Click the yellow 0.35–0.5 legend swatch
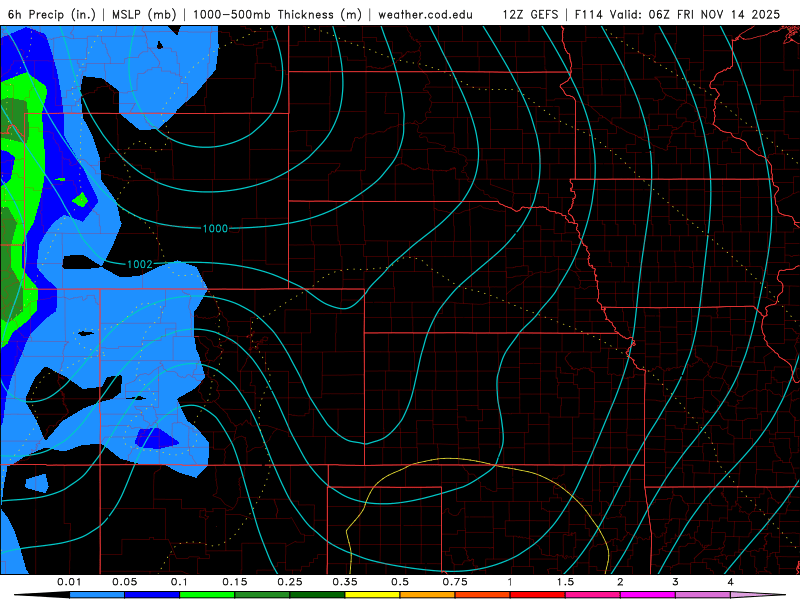The width and height of the screenshot is (800, 600). coord(372,595)
